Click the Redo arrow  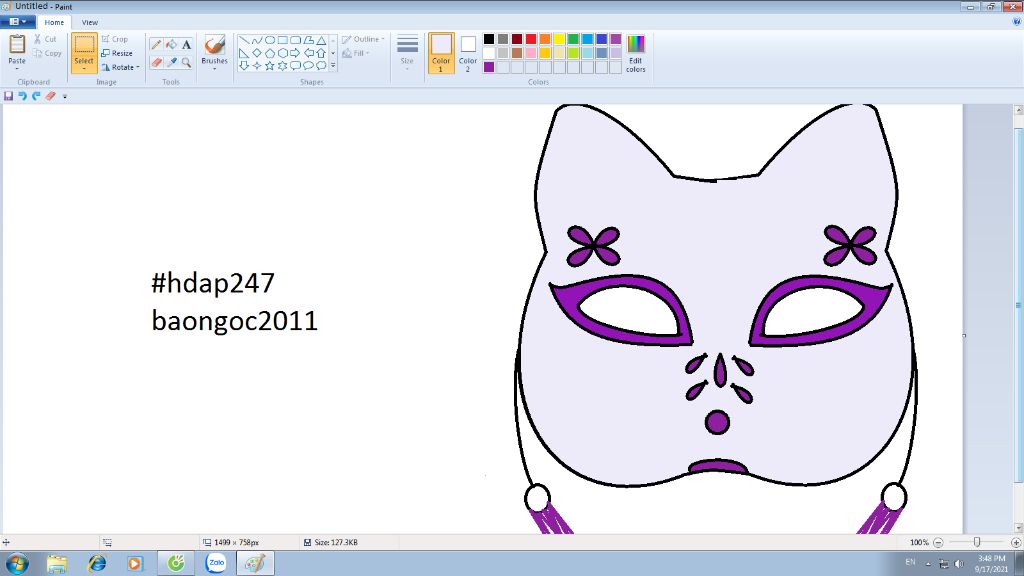pyautogui.click(x=36, y=96)
